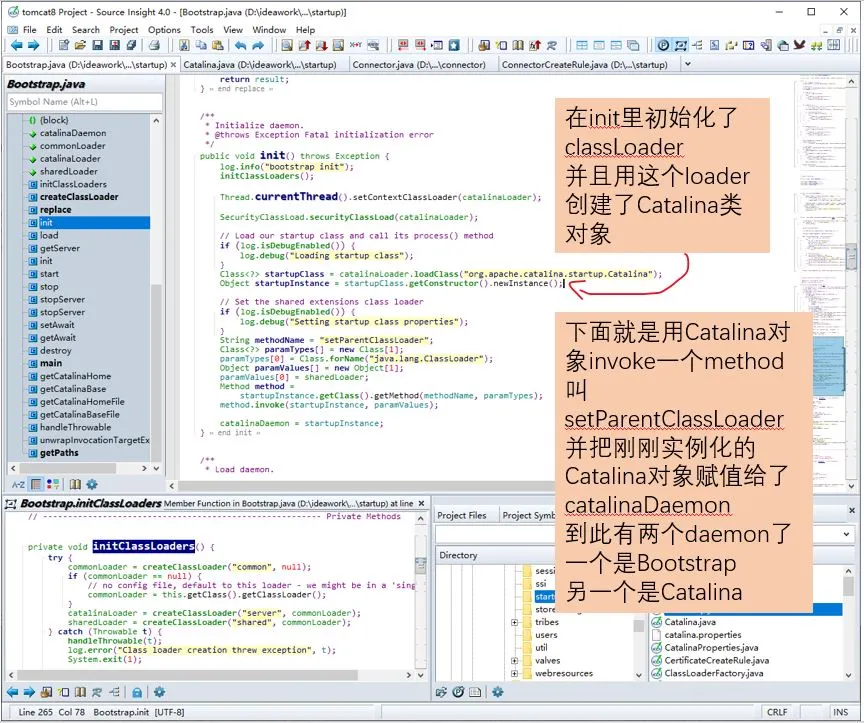Toggle the Clip Window toolbar icon
This screenshot has height=723, width=864.
click(715, 45)
